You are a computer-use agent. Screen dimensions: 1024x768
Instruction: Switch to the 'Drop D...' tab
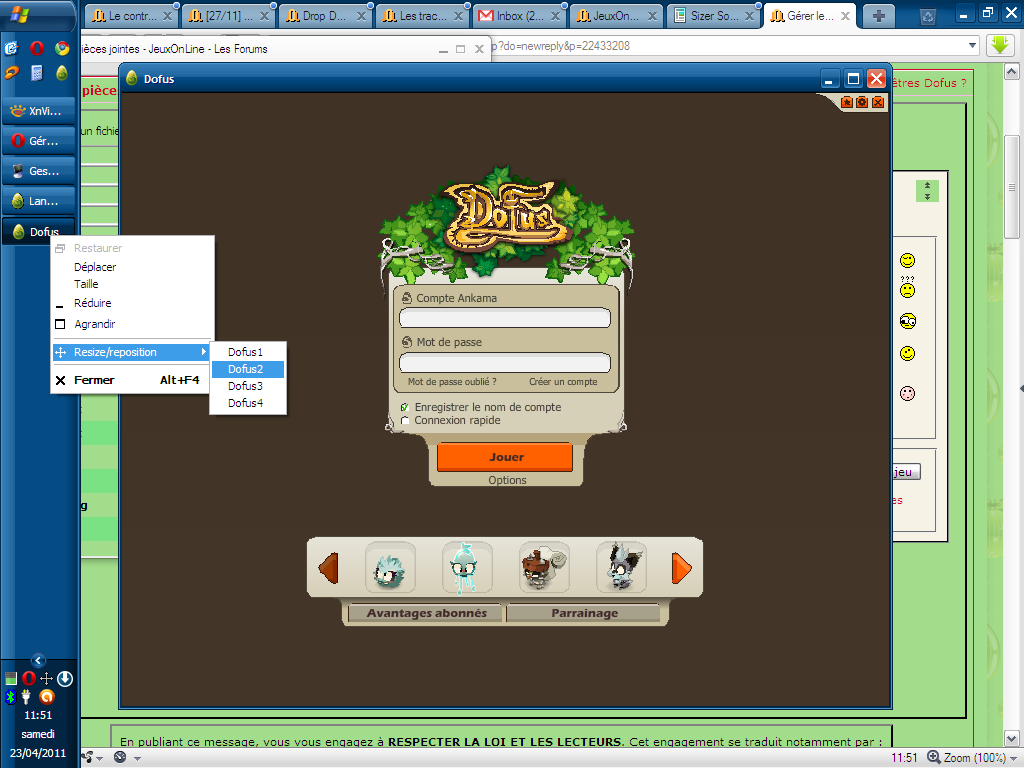[x=325, y=16]
